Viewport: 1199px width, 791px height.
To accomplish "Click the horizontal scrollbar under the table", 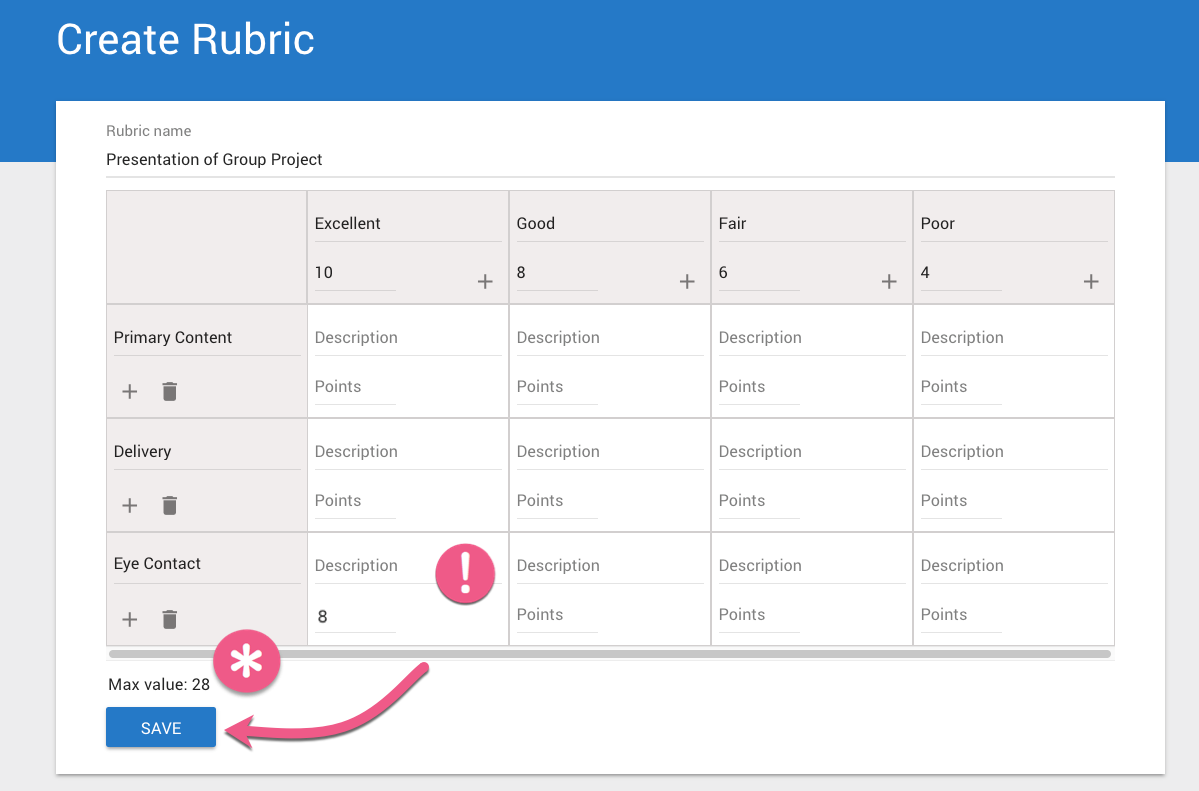I will coord(609,654).
